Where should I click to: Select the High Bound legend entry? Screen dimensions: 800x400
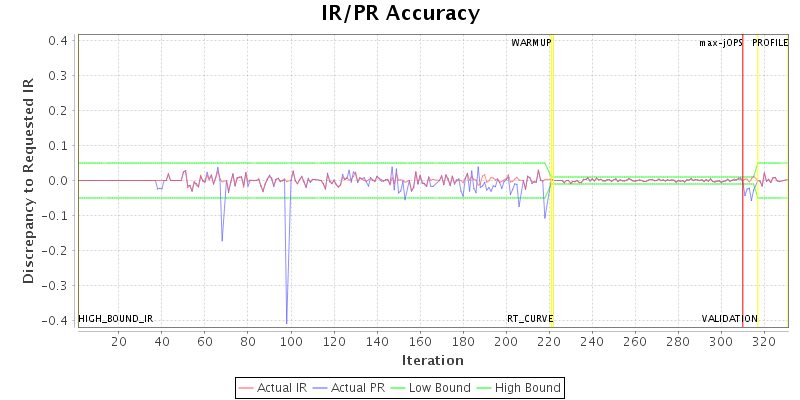click(x=516, y=387)
